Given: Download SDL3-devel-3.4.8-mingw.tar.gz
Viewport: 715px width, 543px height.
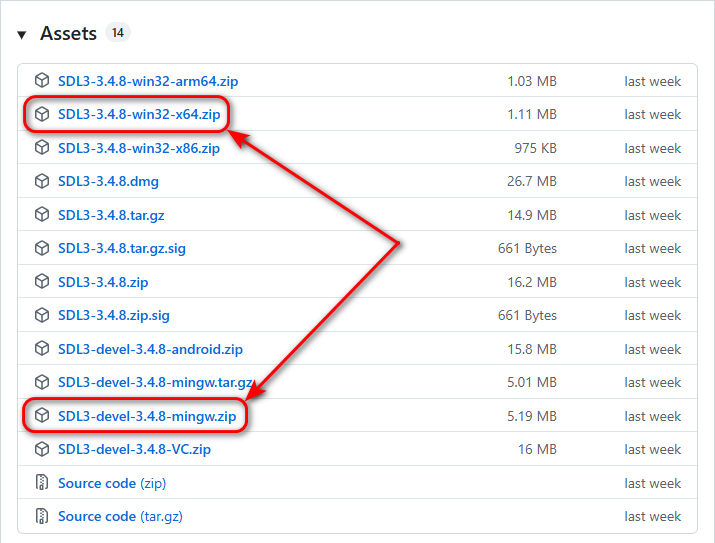Looking at the screenshot, I should click(x=155, y=383).
